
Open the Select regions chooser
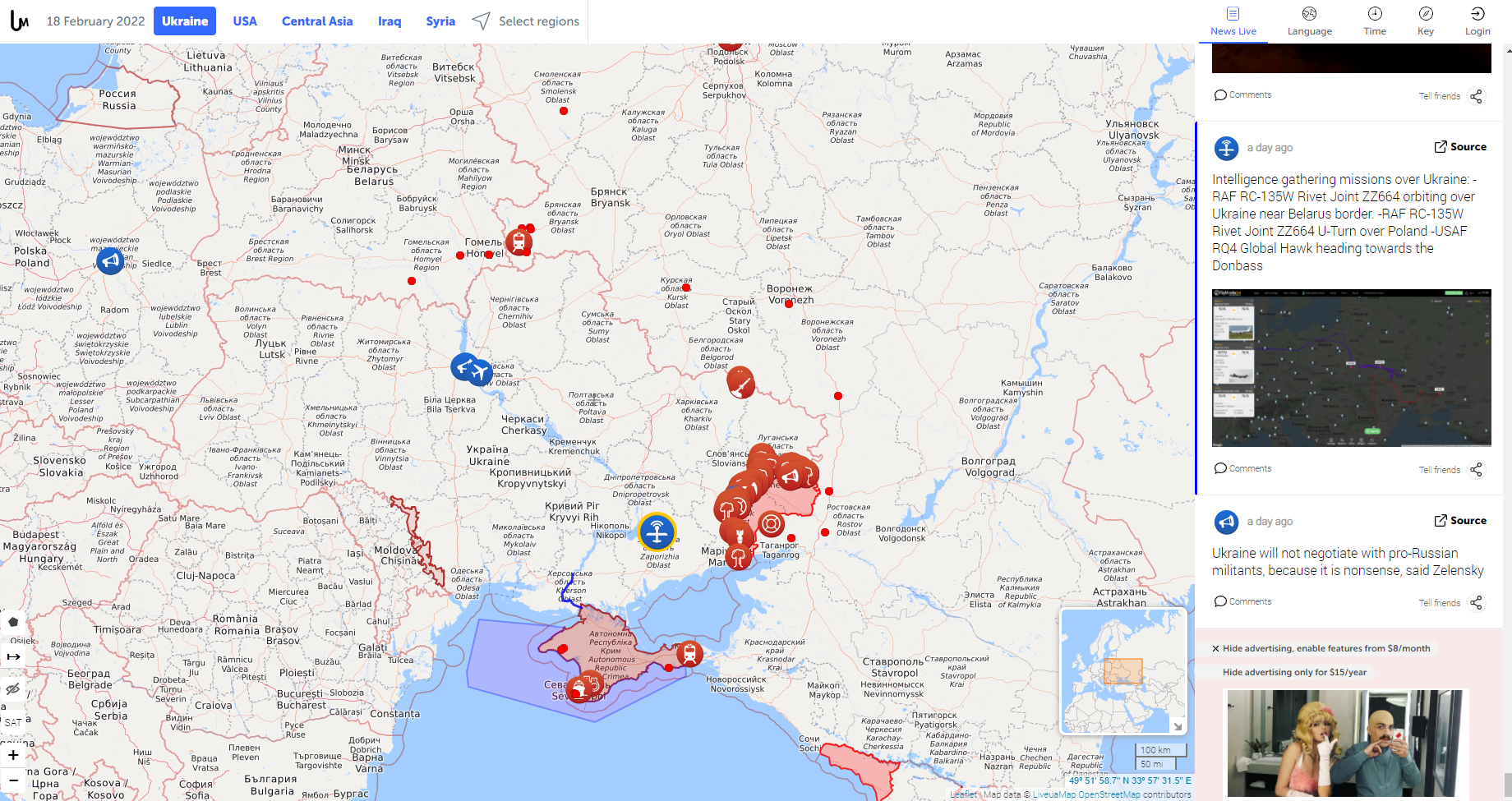(x=526, y=21)
